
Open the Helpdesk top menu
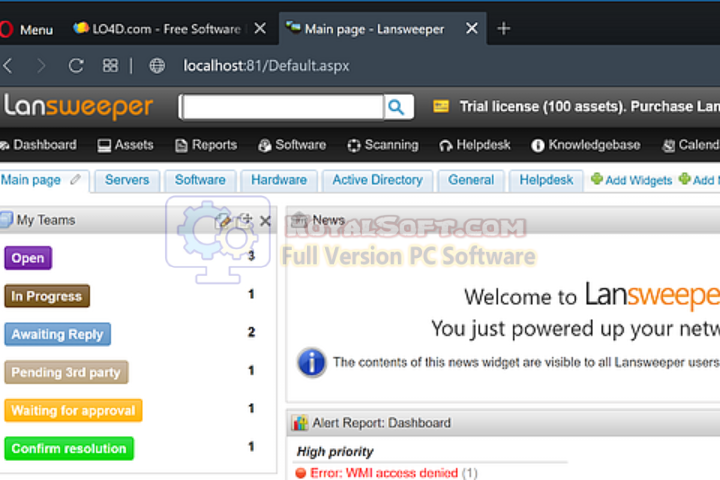475,145
